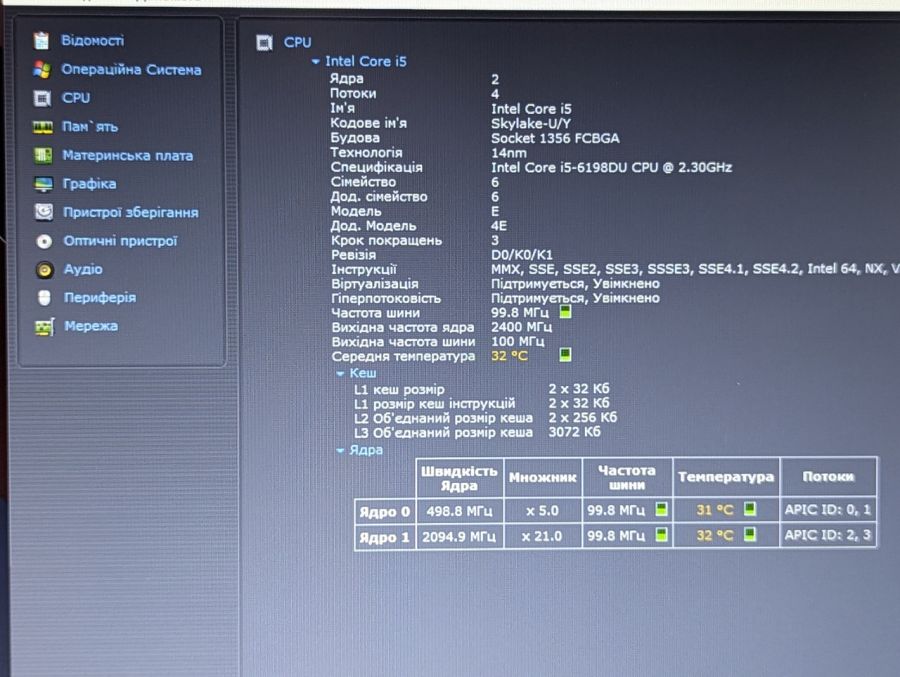
Task: Click the 498.8 МГц core speed cell
Action: click(x=459, y=511)
